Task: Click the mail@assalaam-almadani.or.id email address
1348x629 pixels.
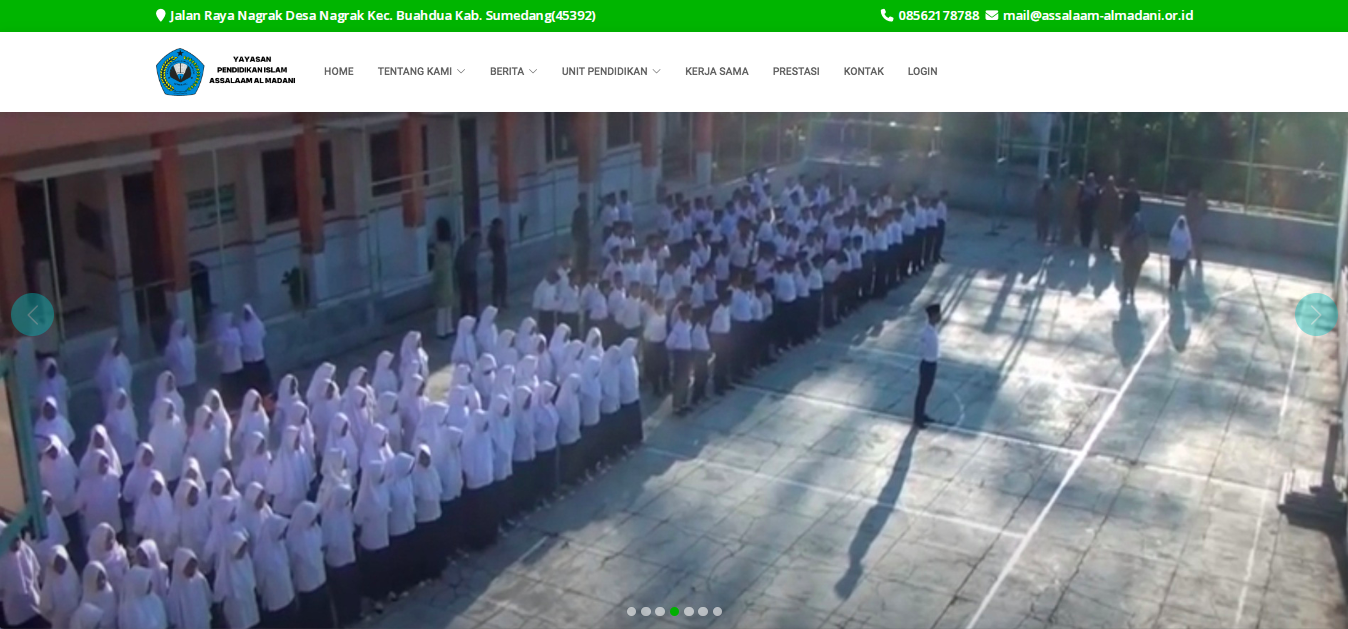Action: tap(1097, 16)
